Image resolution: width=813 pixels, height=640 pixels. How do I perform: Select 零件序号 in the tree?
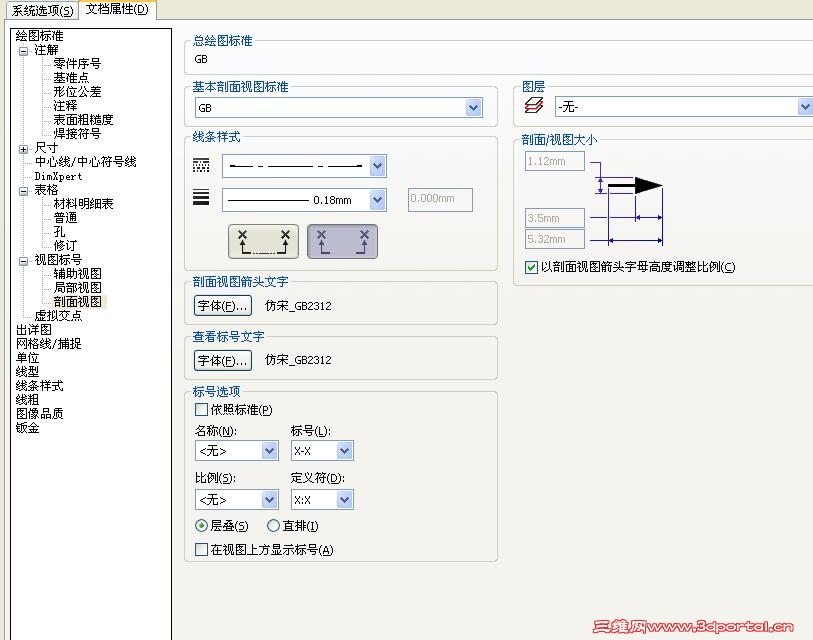pos(77,64)
